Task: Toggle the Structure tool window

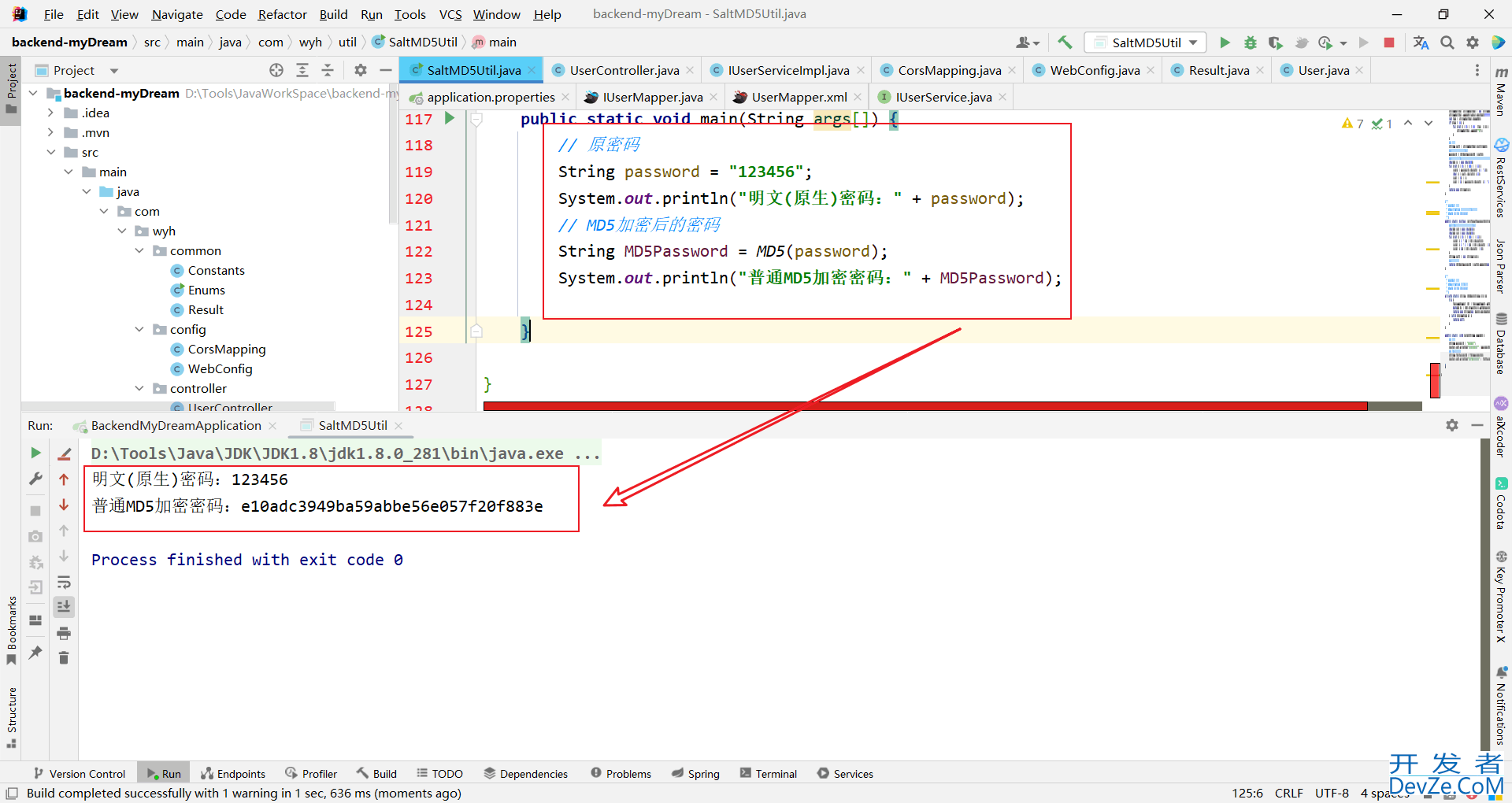Action: coord(11,717)
